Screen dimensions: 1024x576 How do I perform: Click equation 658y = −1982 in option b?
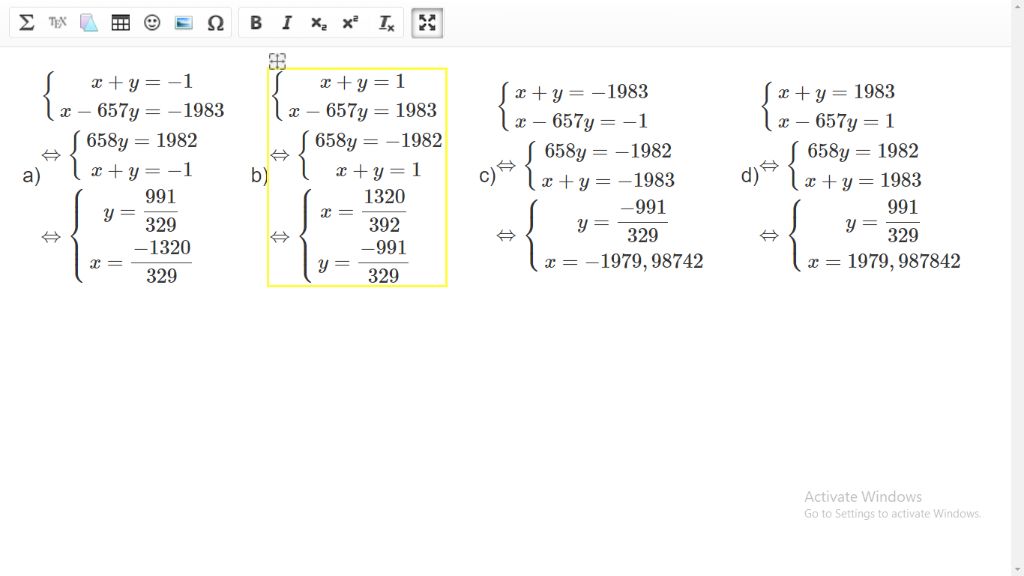pyautogui.click(x=378, y=140)
